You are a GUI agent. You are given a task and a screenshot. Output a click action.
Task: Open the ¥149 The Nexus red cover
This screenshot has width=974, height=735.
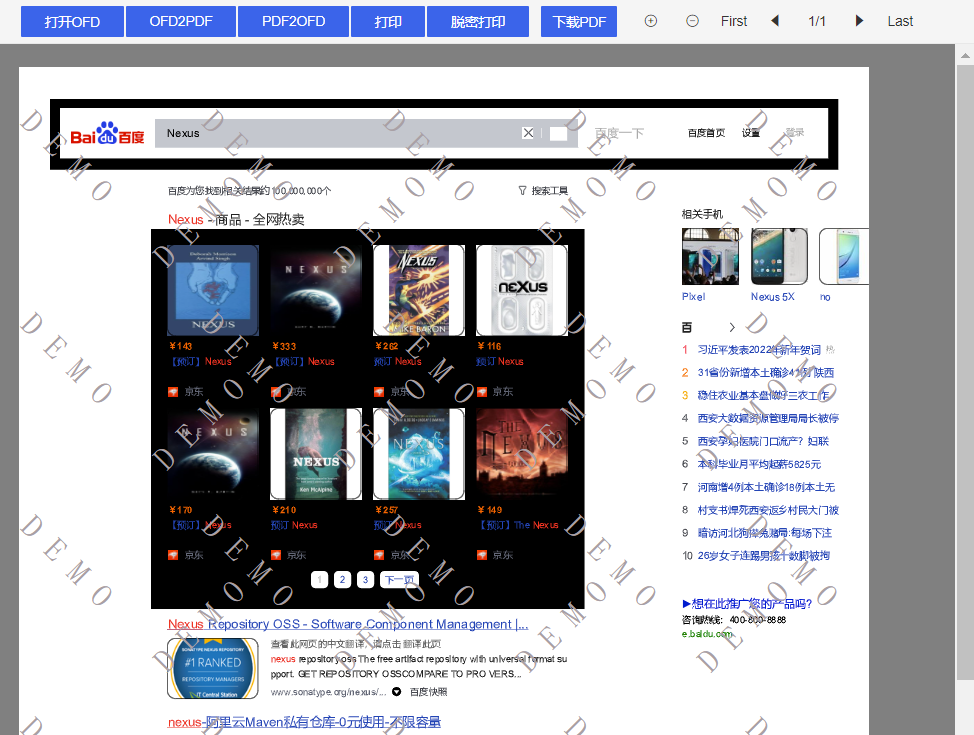tap(522, 454)
